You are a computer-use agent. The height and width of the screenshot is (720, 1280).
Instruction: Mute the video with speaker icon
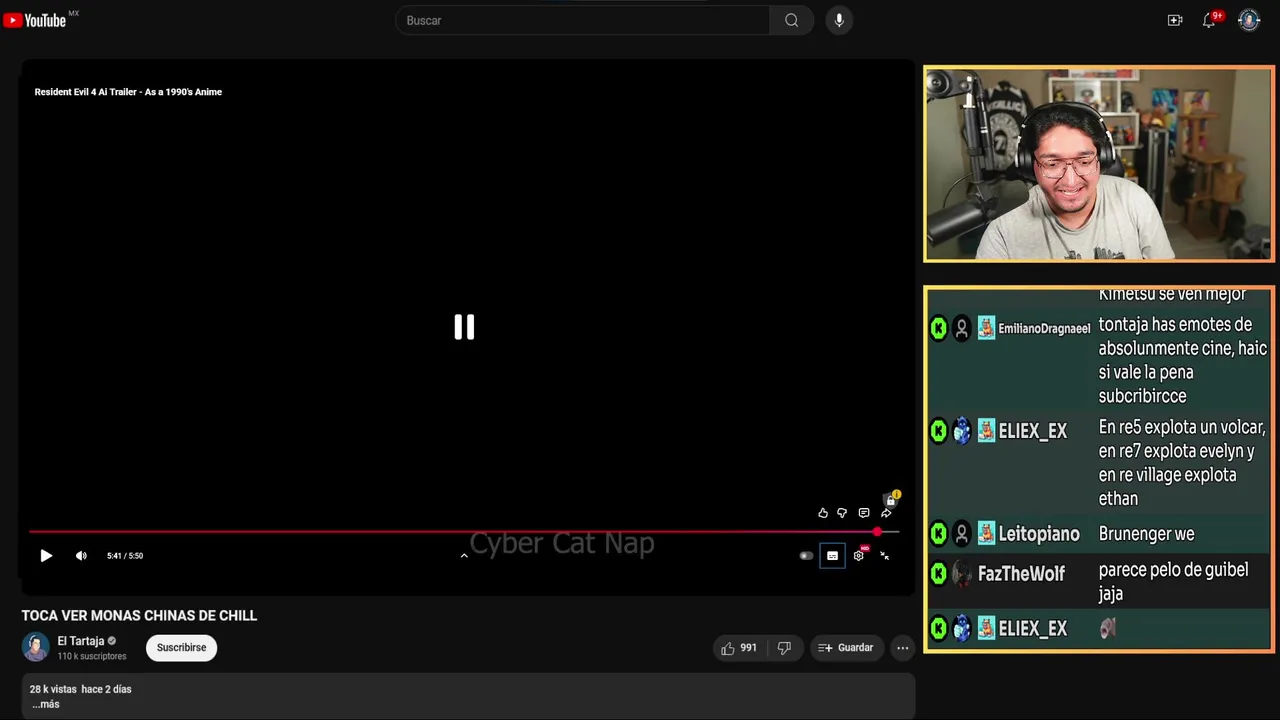pos(81,556)
